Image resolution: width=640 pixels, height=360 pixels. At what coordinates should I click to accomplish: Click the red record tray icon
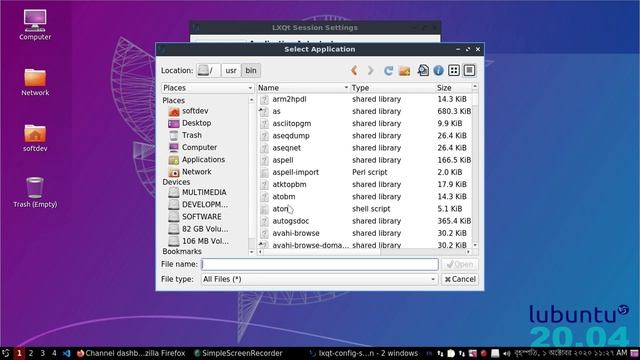click(484, 353)
